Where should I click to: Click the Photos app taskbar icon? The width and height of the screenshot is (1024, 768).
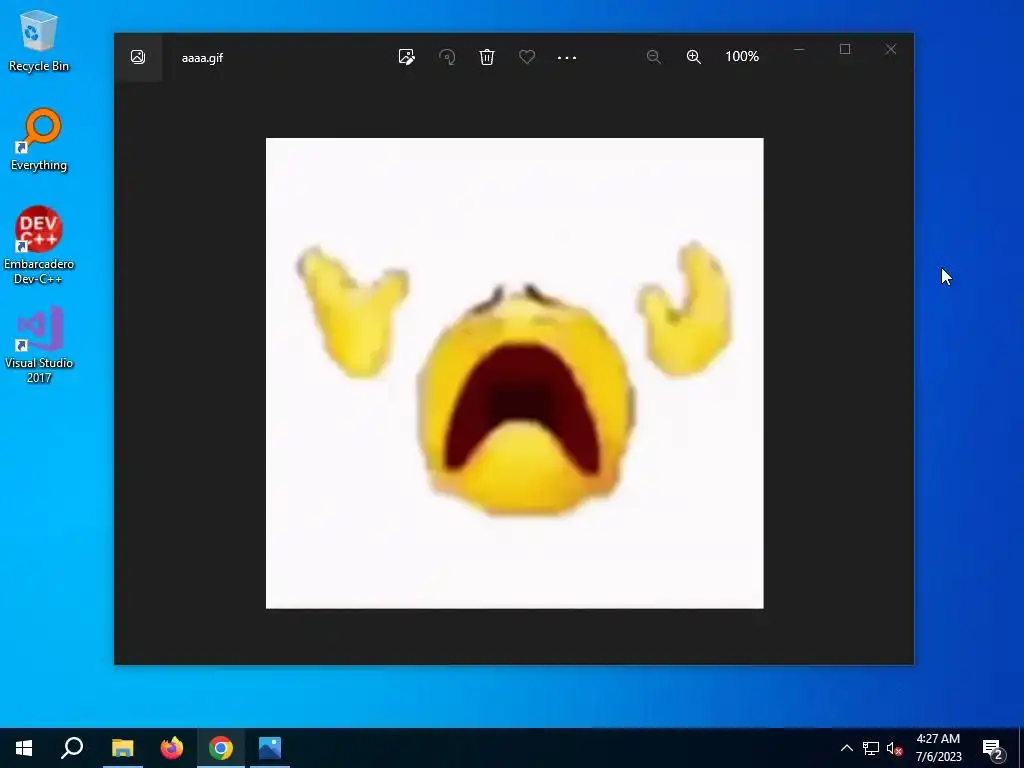270,748
